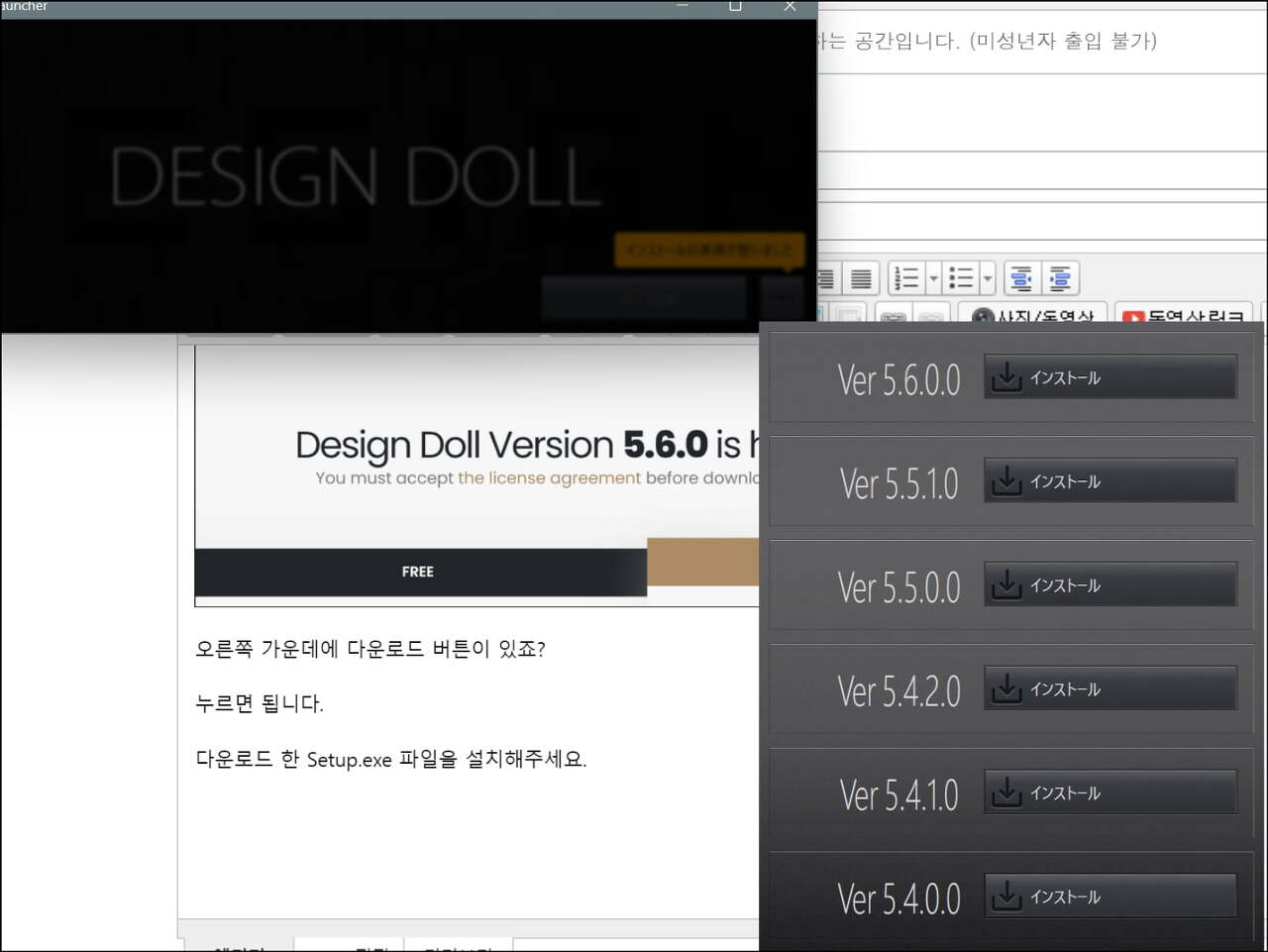This screenshot has width=1268, height=952.
Task: Click the 'Ver 5.6.0.0' version label
Action: click(898, 379)
